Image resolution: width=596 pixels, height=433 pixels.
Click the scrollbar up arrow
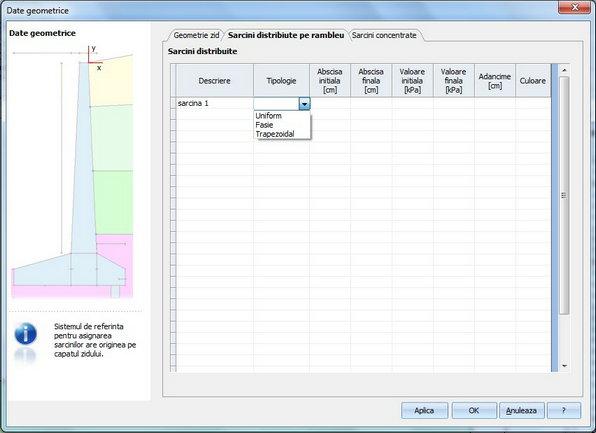click(564, 70)
